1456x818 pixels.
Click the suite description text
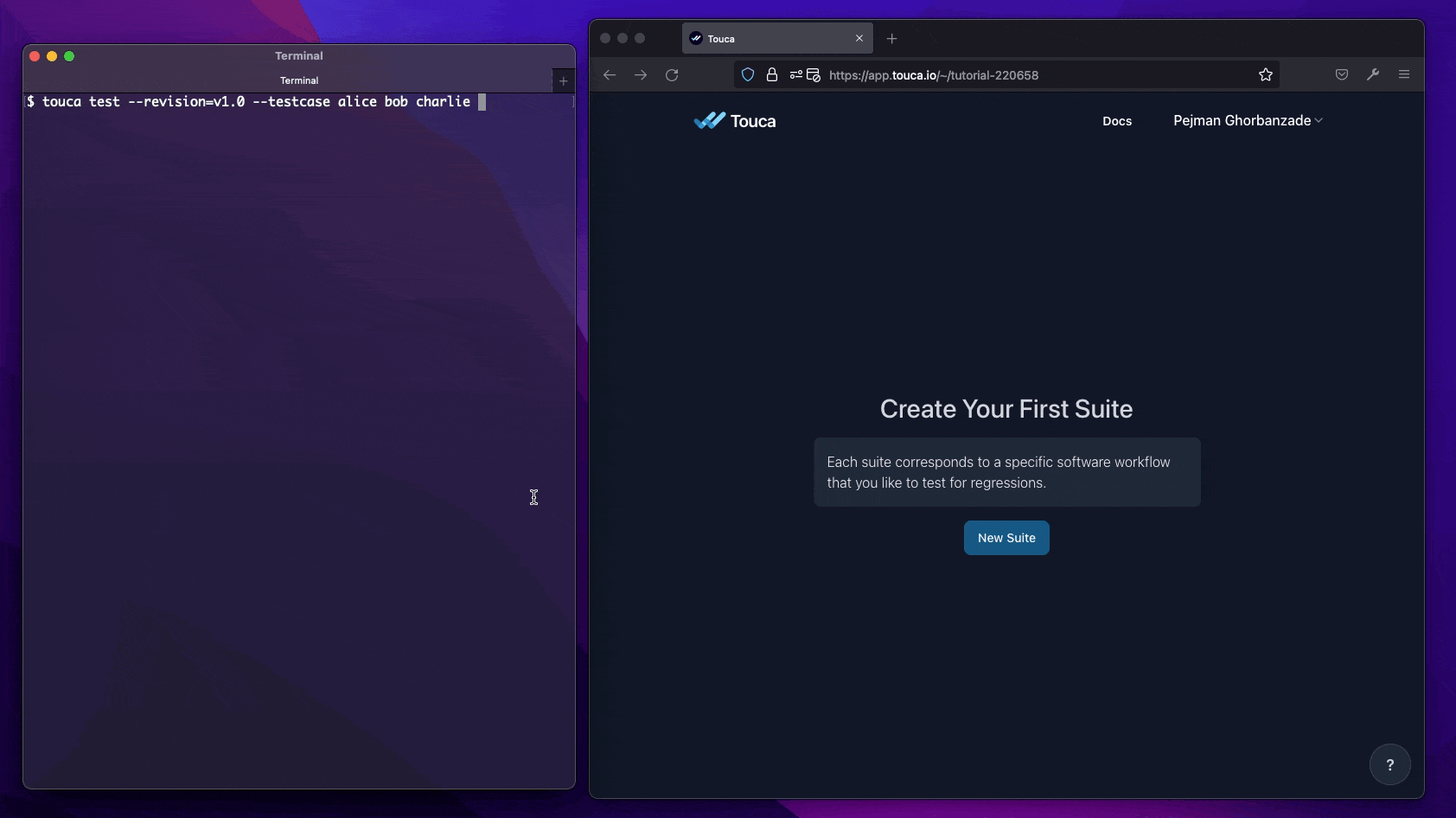[999, 472]
